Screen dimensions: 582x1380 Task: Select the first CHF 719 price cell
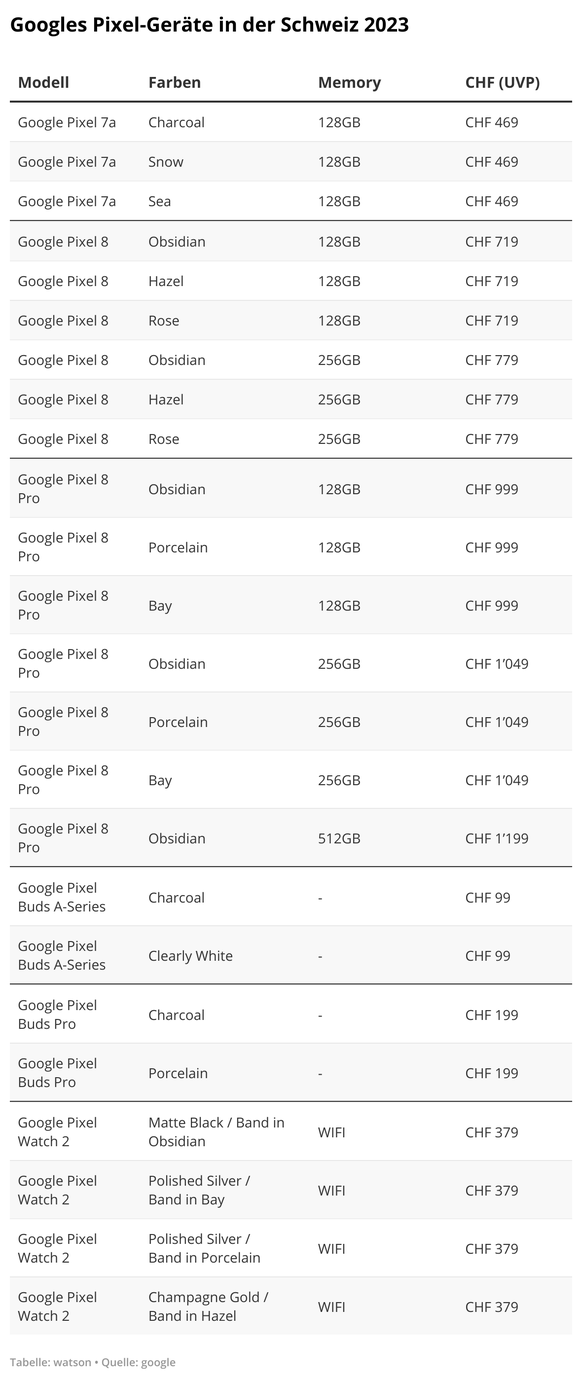(492, 241)
